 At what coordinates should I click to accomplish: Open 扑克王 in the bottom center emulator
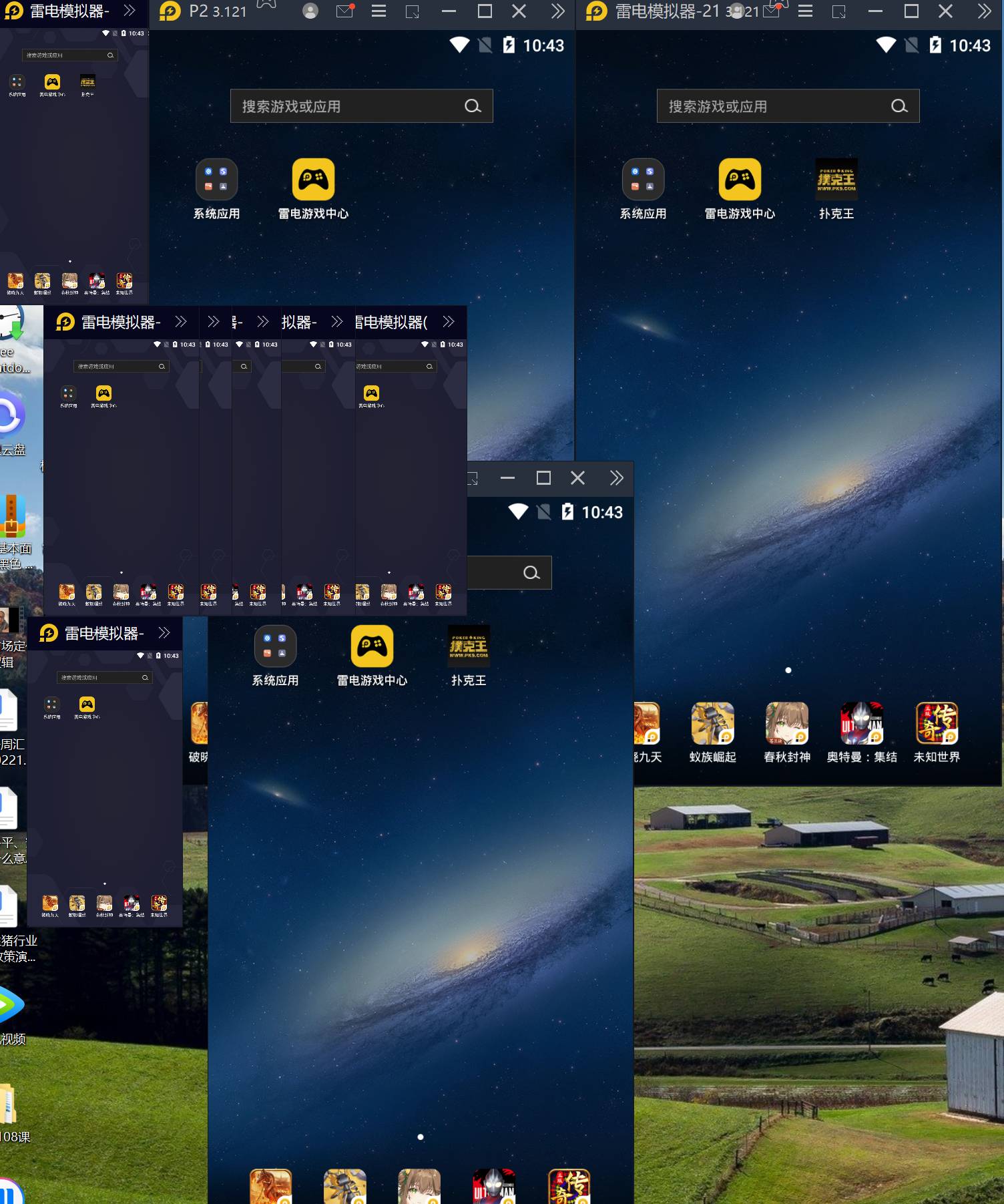click(469, 647)
